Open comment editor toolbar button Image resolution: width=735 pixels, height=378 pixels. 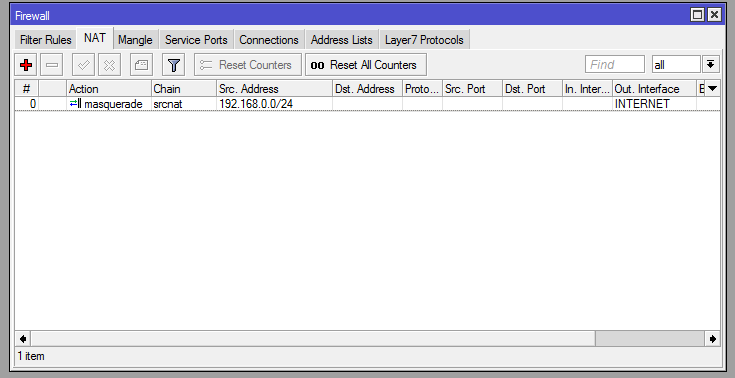141,65
